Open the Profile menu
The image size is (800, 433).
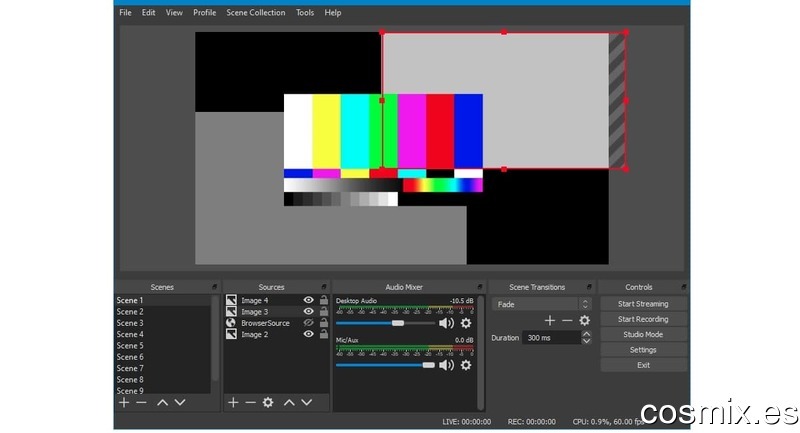(x=205, y=13)
